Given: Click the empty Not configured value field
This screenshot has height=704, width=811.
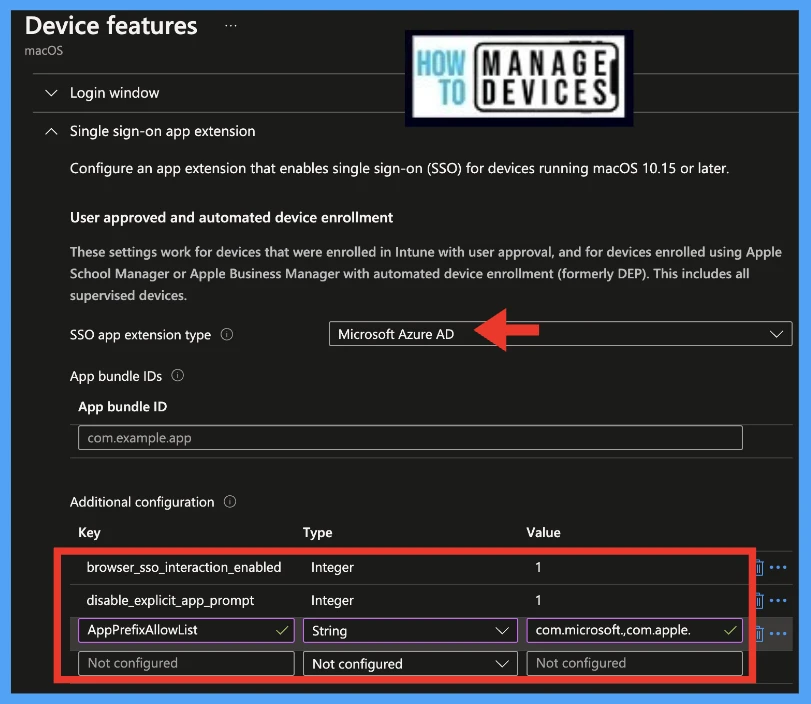Looking at the screenshot, I should (635, 663).
